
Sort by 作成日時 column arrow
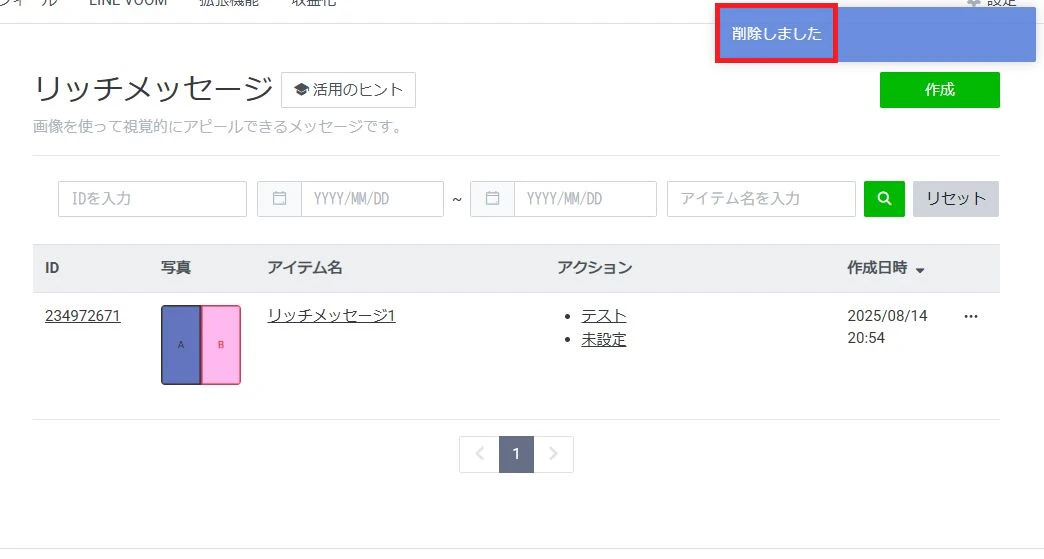920,270
